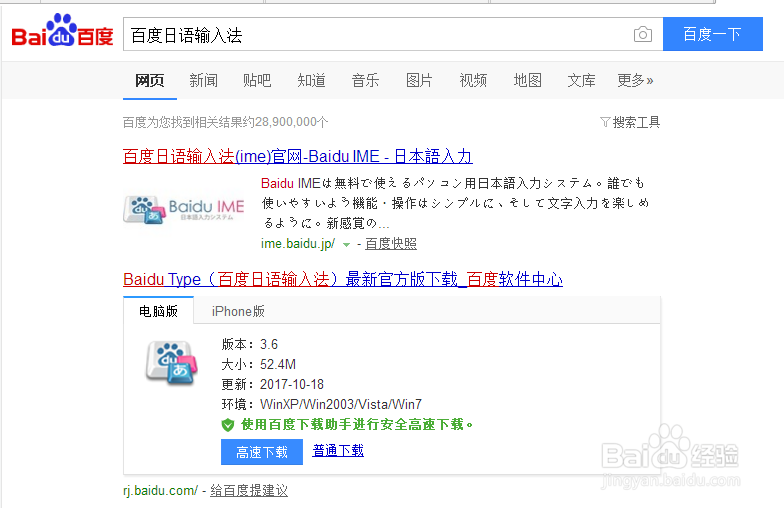This screenshot has height=508, width=784.
Task: Click the result count text 28,900,000个
Action: pos(291,122)
